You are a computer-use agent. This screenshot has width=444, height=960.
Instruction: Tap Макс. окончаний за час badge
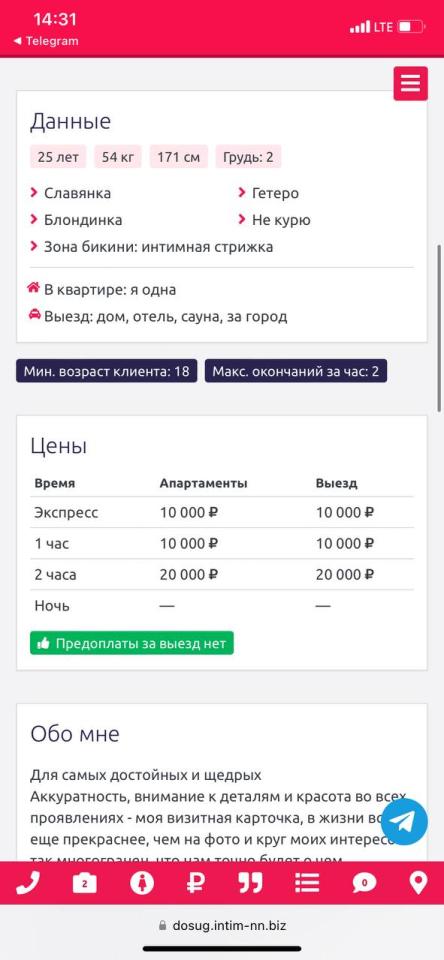(296, 371)
